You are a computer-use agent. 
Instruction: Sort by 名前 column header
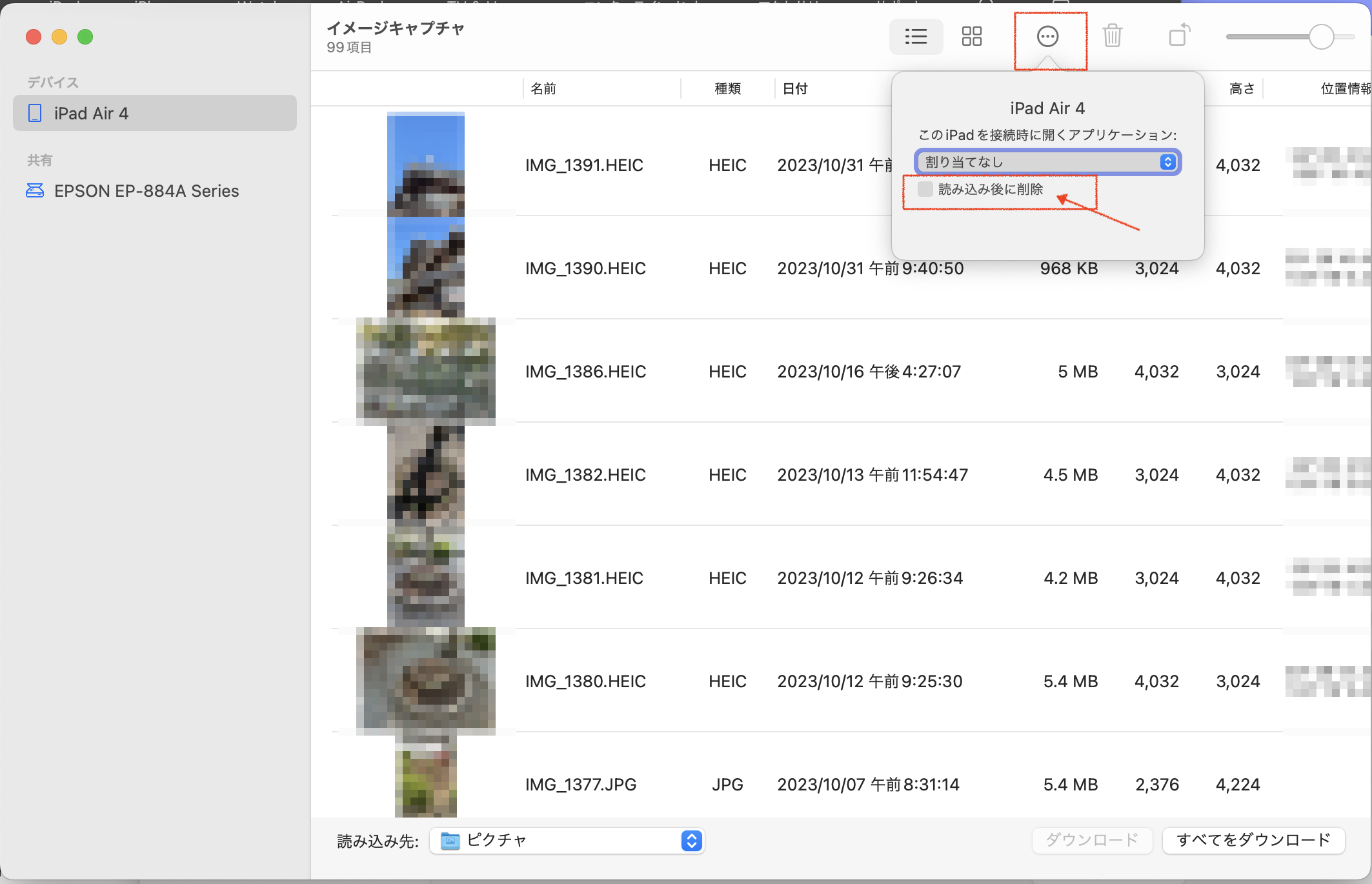pos(543,89)
